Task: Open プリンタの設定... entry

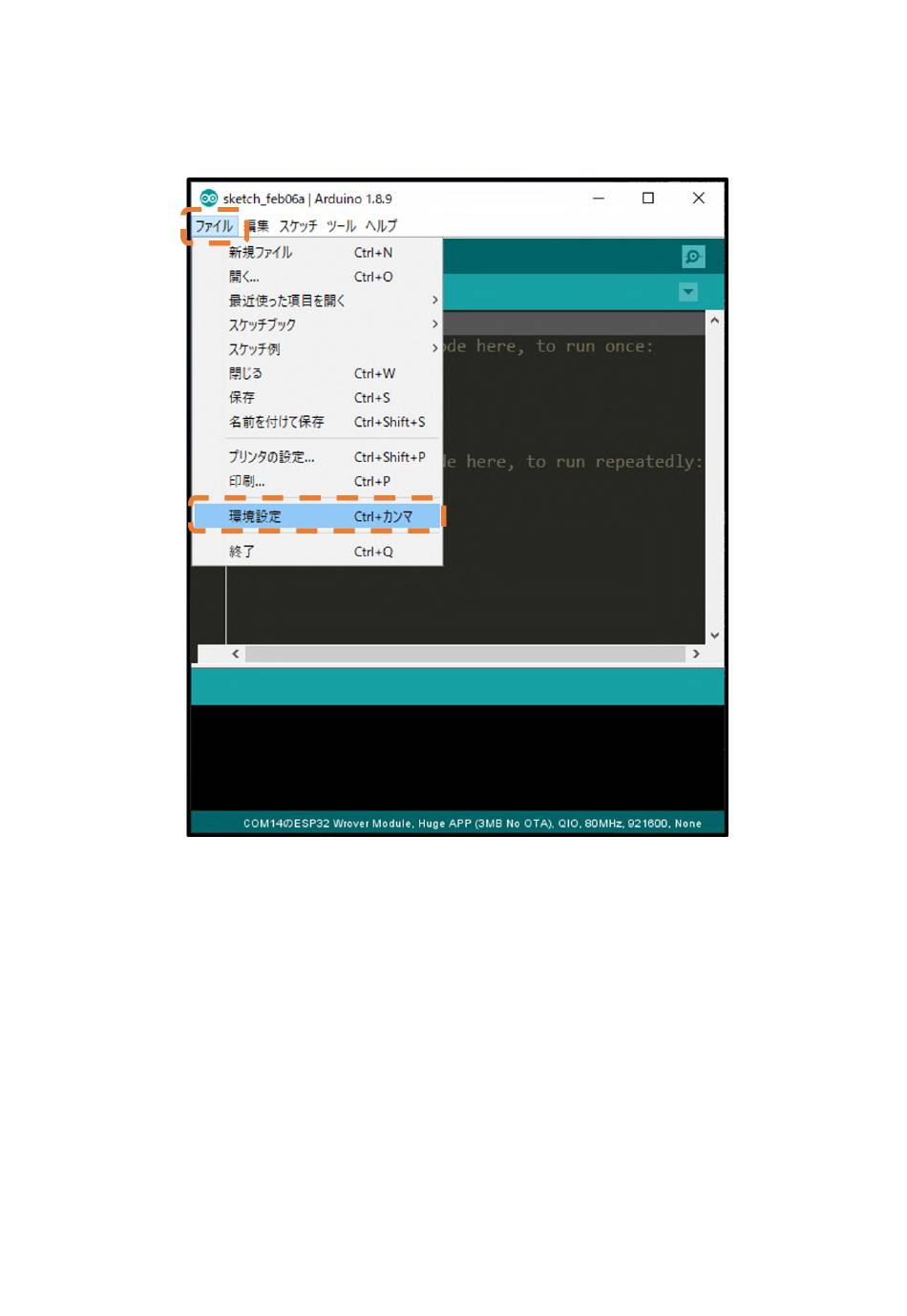Action: (x=317, y=457)
